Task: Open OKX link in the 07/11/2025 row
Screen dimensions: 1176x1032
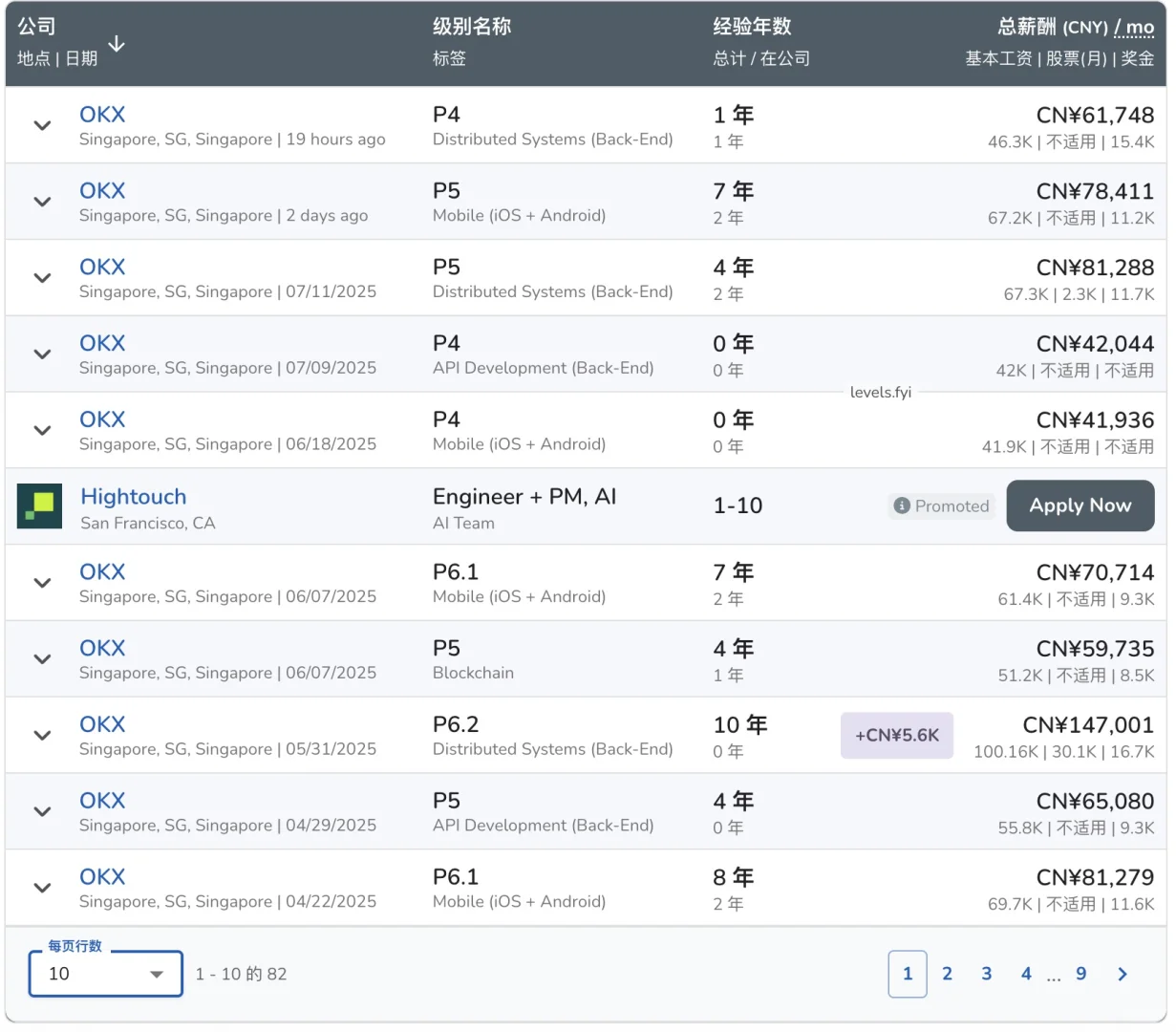Action: click(102, 268)
